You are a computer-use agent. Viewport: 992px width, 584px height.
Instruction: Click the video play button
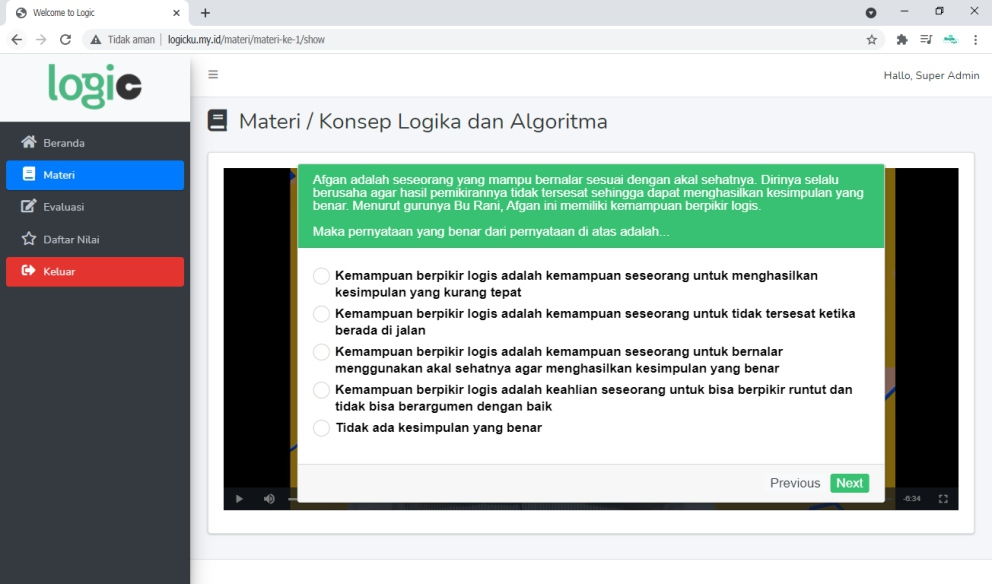pyautogui.click(x=239, y=498)
